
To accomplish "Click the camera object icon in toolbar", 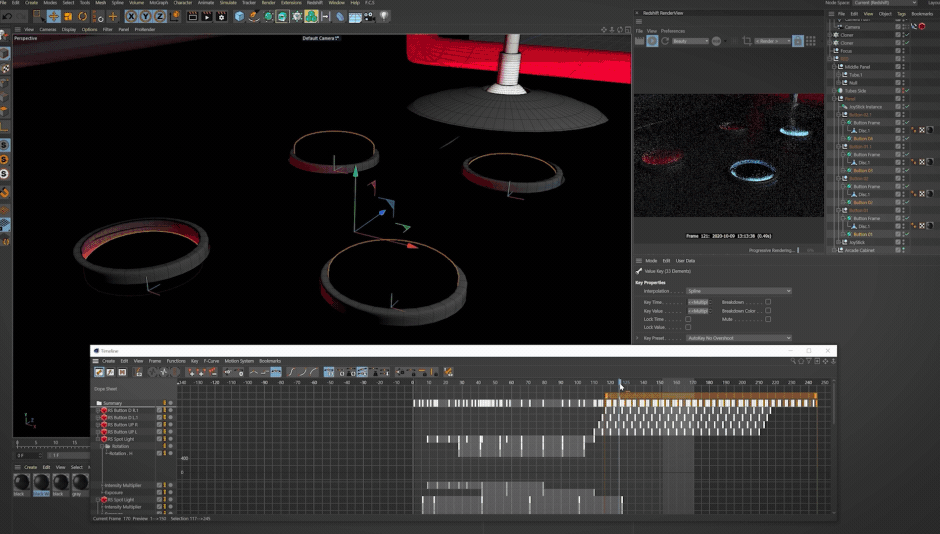I will pyautogui.click(x=369, y=17).
